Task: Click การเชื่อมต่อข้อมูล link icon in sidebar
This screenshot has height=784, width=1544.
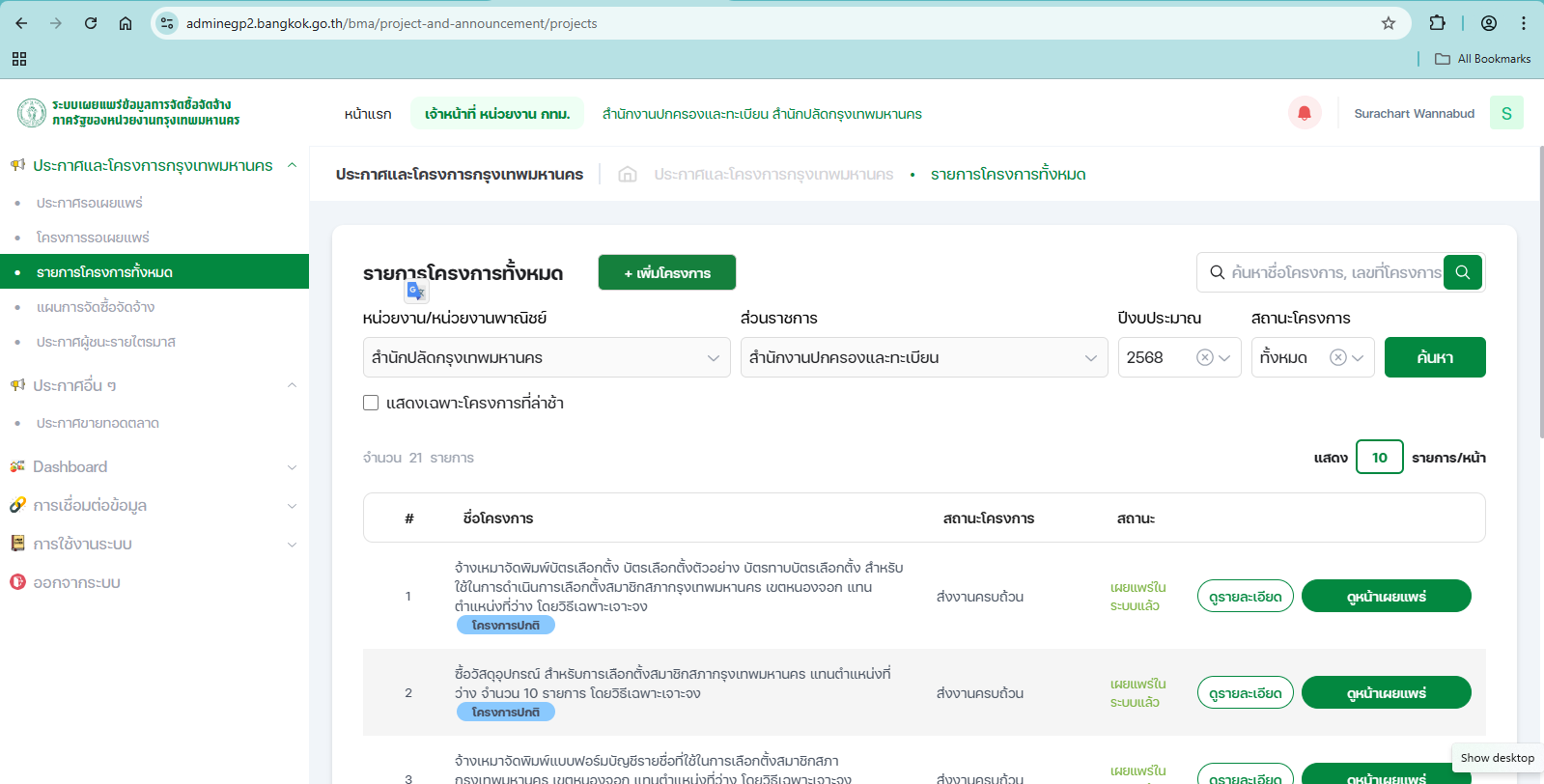Action: 17,505
